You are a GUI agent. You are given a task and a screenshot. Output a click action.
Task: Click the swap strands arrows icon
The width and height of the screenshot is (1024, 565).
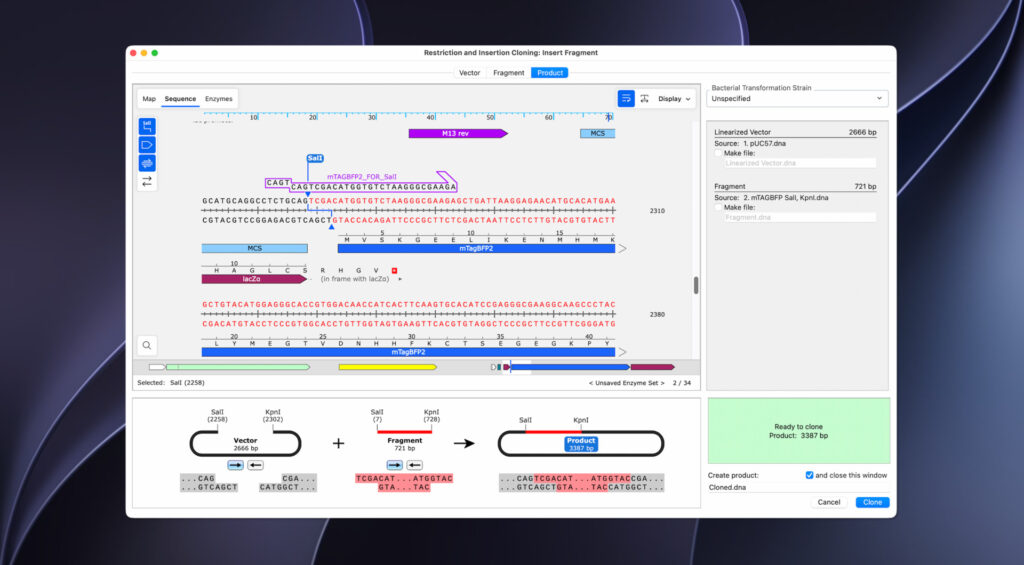(147, 181)
